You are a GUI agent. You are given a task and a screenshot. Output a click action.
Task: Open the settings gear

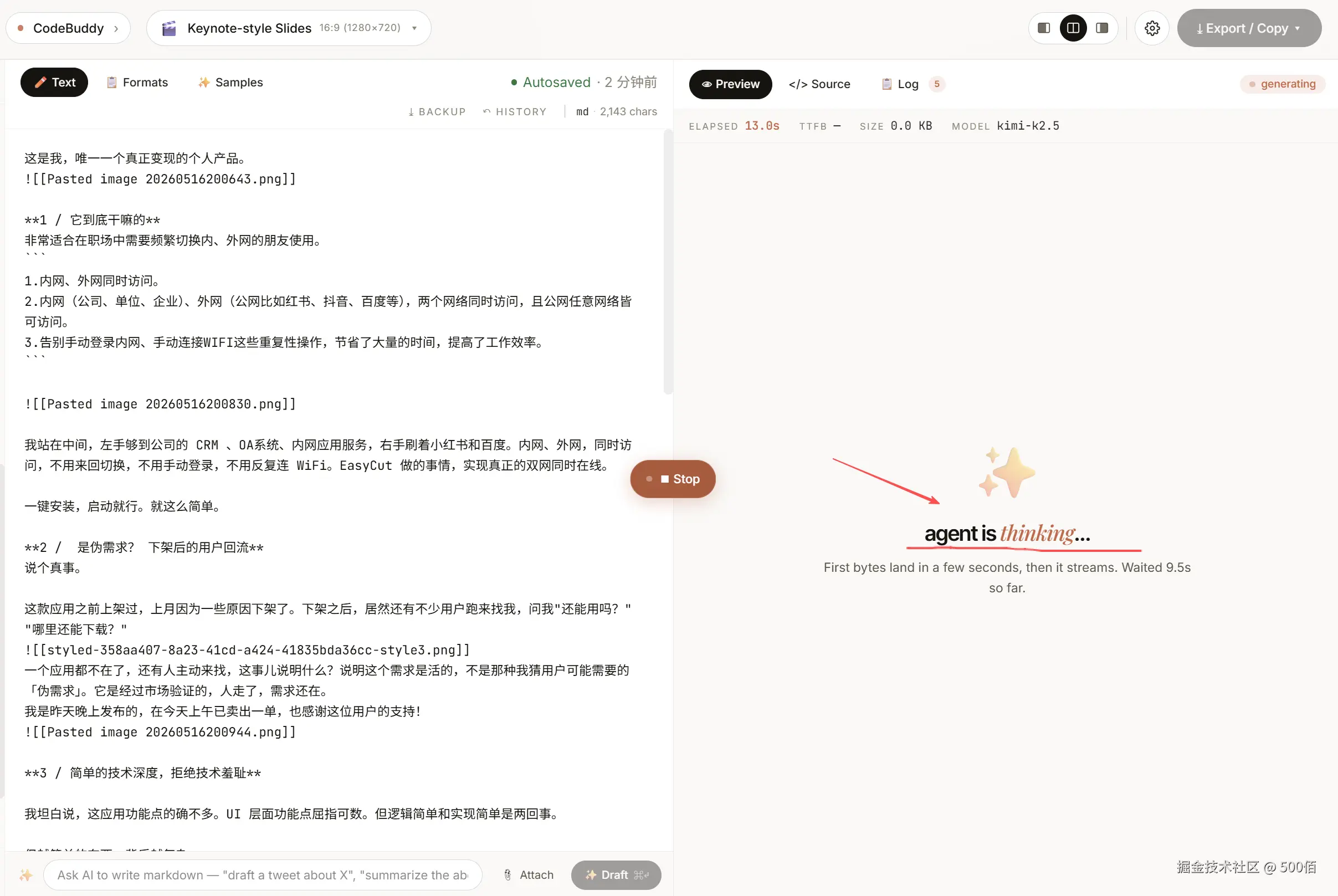pyautogui.click(x=1152, y=28)
